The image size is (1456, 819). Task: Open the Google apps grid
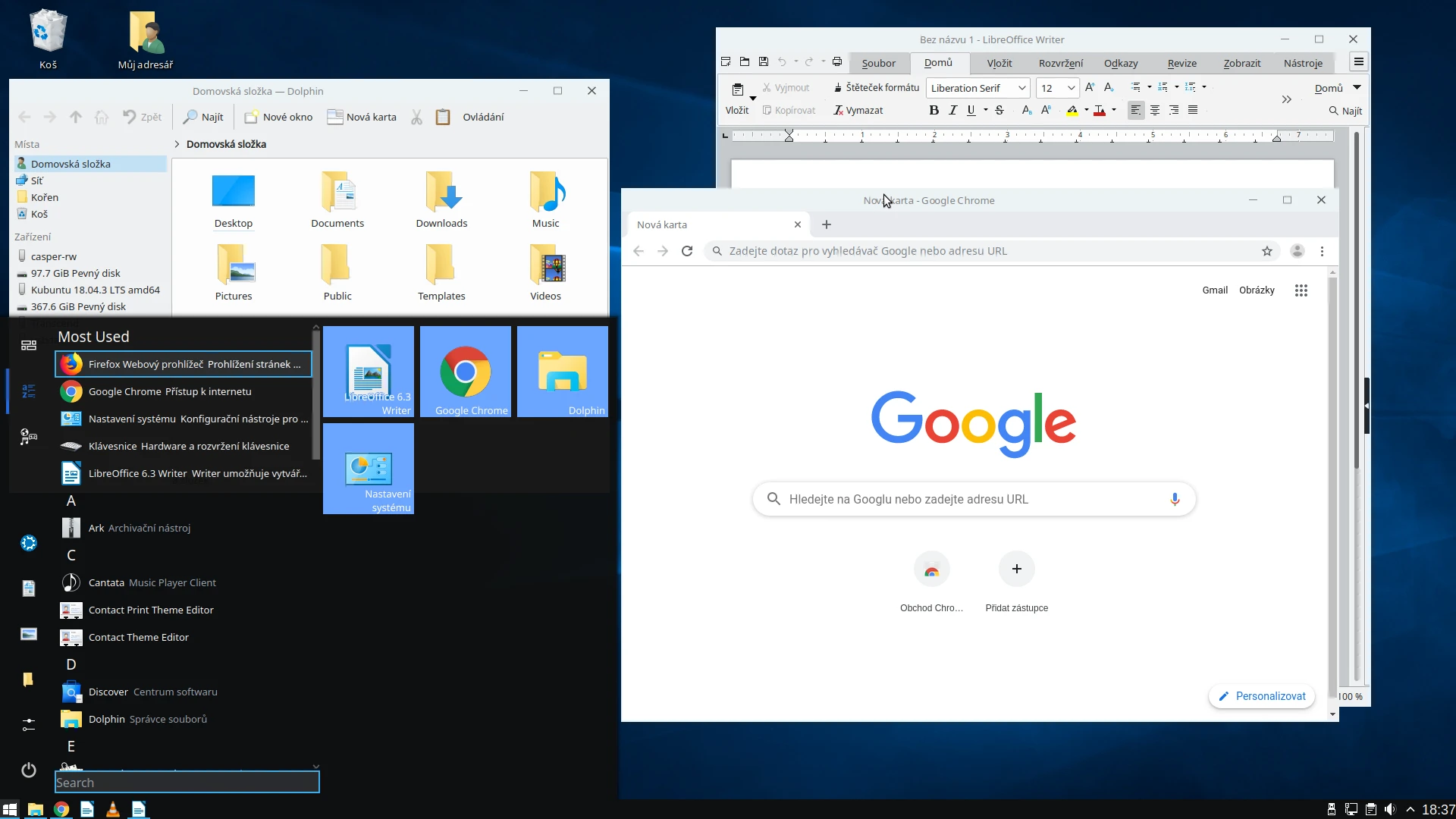[x=1301, y=290]
